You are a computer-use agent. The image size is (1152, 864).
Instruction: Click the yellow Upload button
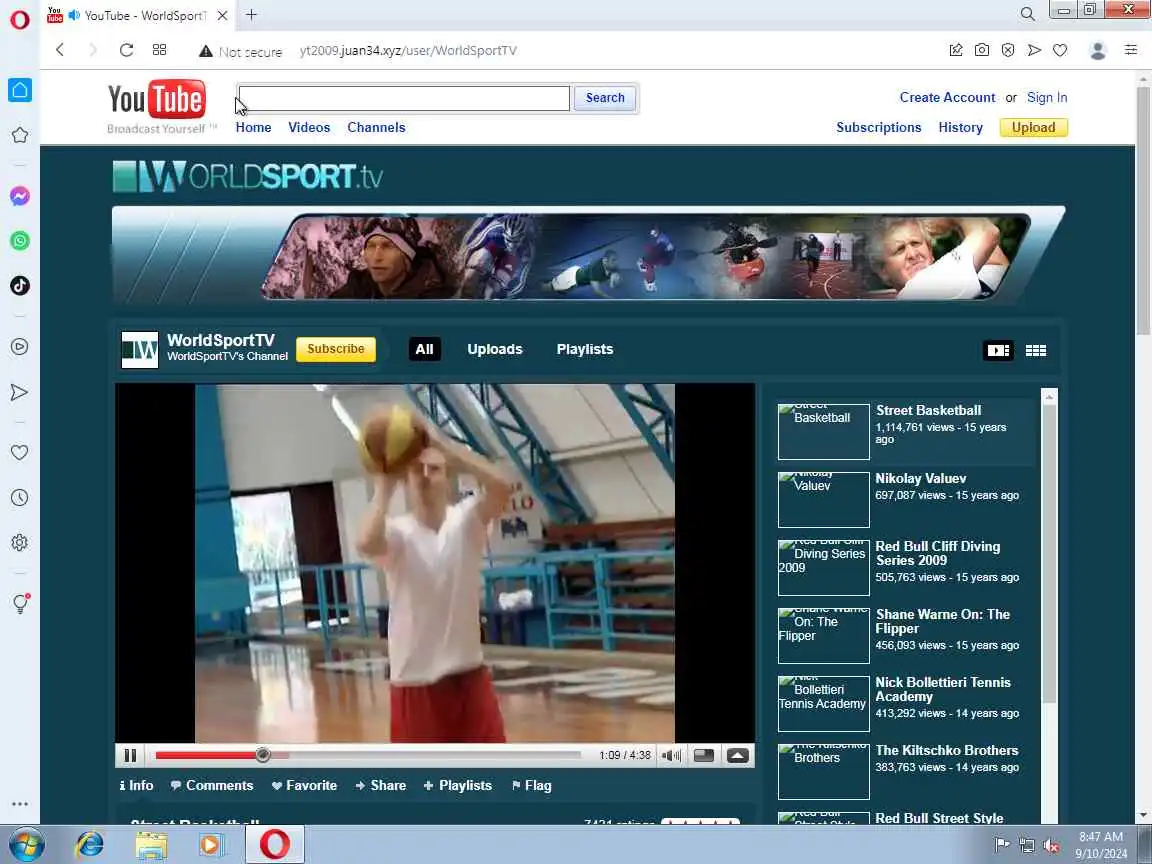[x=1033, y=127]
